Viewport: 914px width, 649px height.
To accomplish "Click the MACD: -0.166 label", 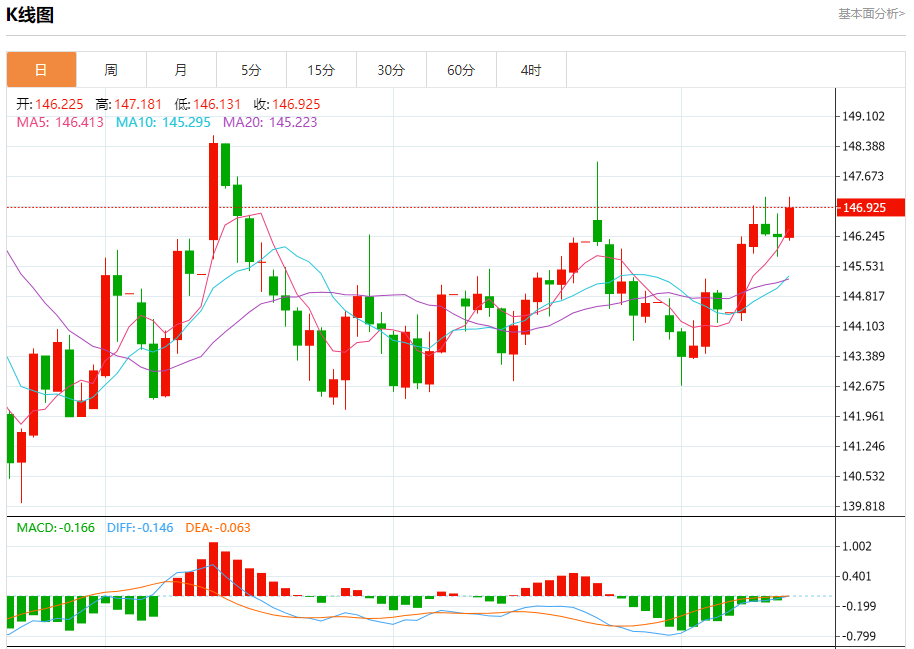I will (x=55, y=528).
